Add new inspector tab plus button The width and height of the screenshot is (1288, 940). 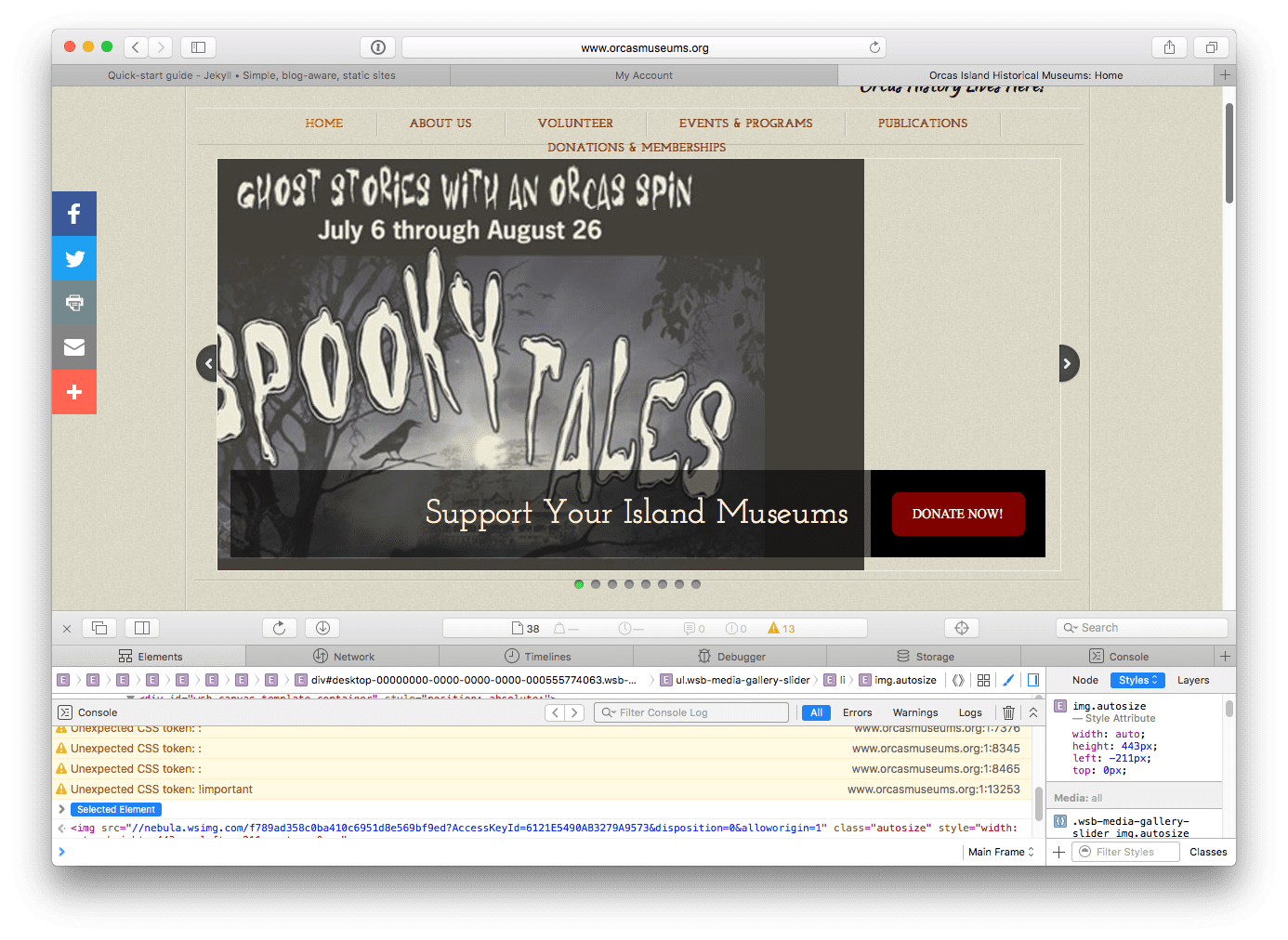point(1225,656)
